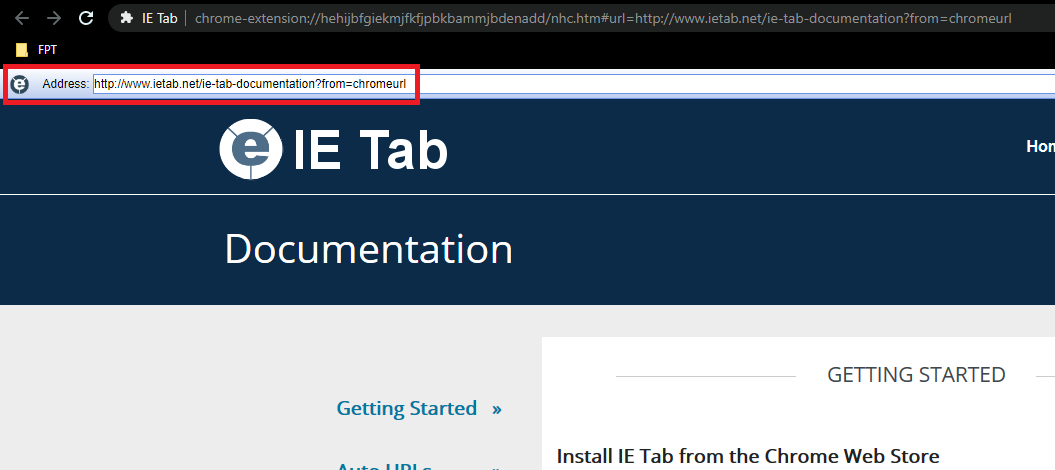This screenshot has height=470, width=1055.
Task: Open the Home navigation link
Action: pyautogui.click(x=1040, y=146)
